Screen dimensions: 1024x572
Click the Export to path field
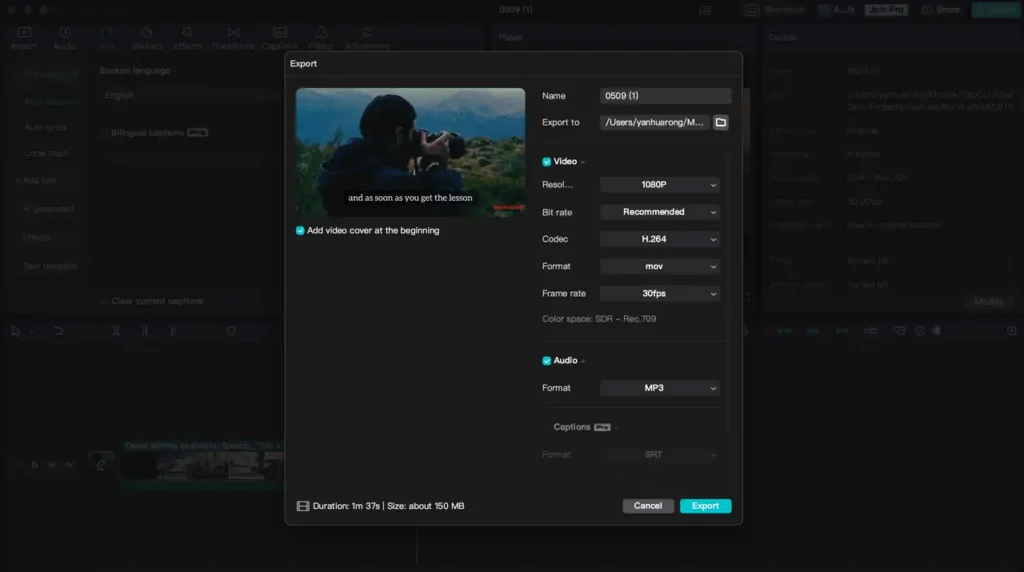(x=654, y=122)
